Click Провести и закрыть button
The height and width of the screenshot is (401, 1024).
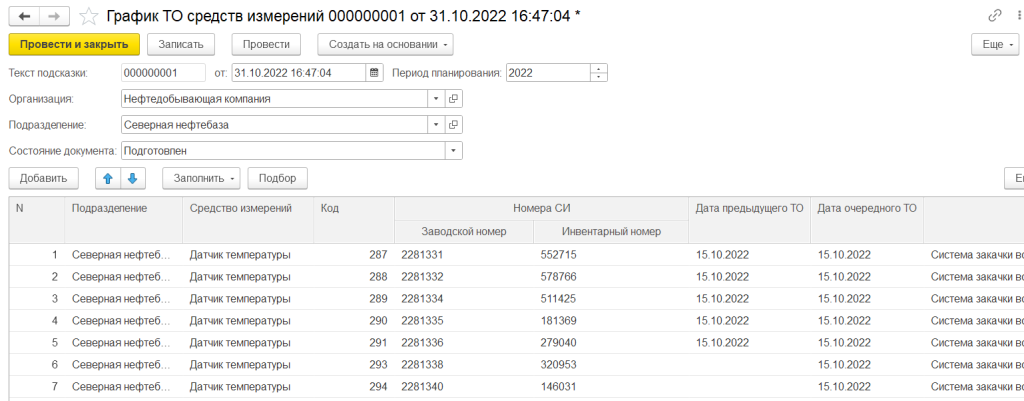click(74, 44)
